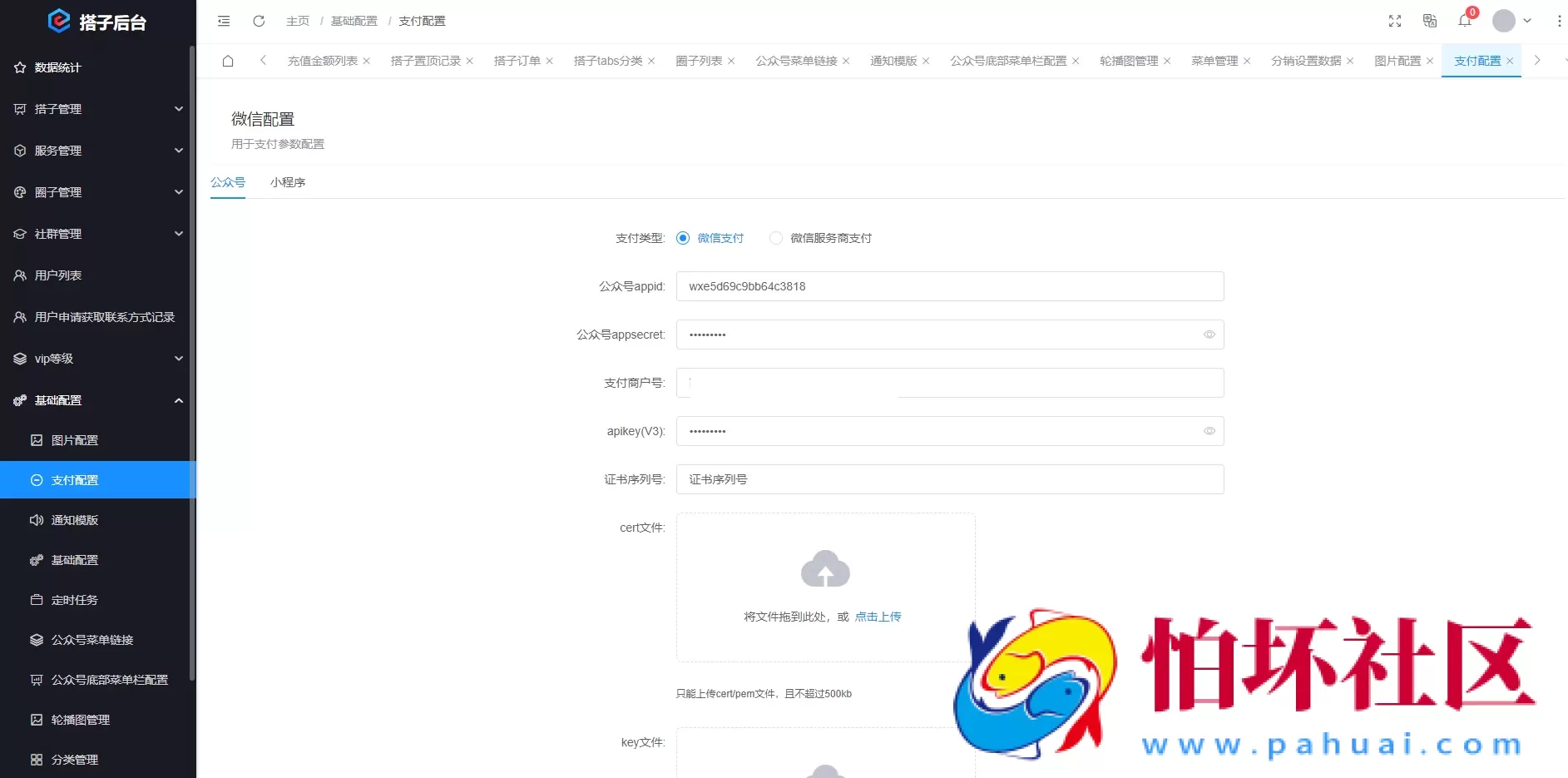Open the language translation switcher
Viewport: 1568px width, 778px height.
[1431, 21]
